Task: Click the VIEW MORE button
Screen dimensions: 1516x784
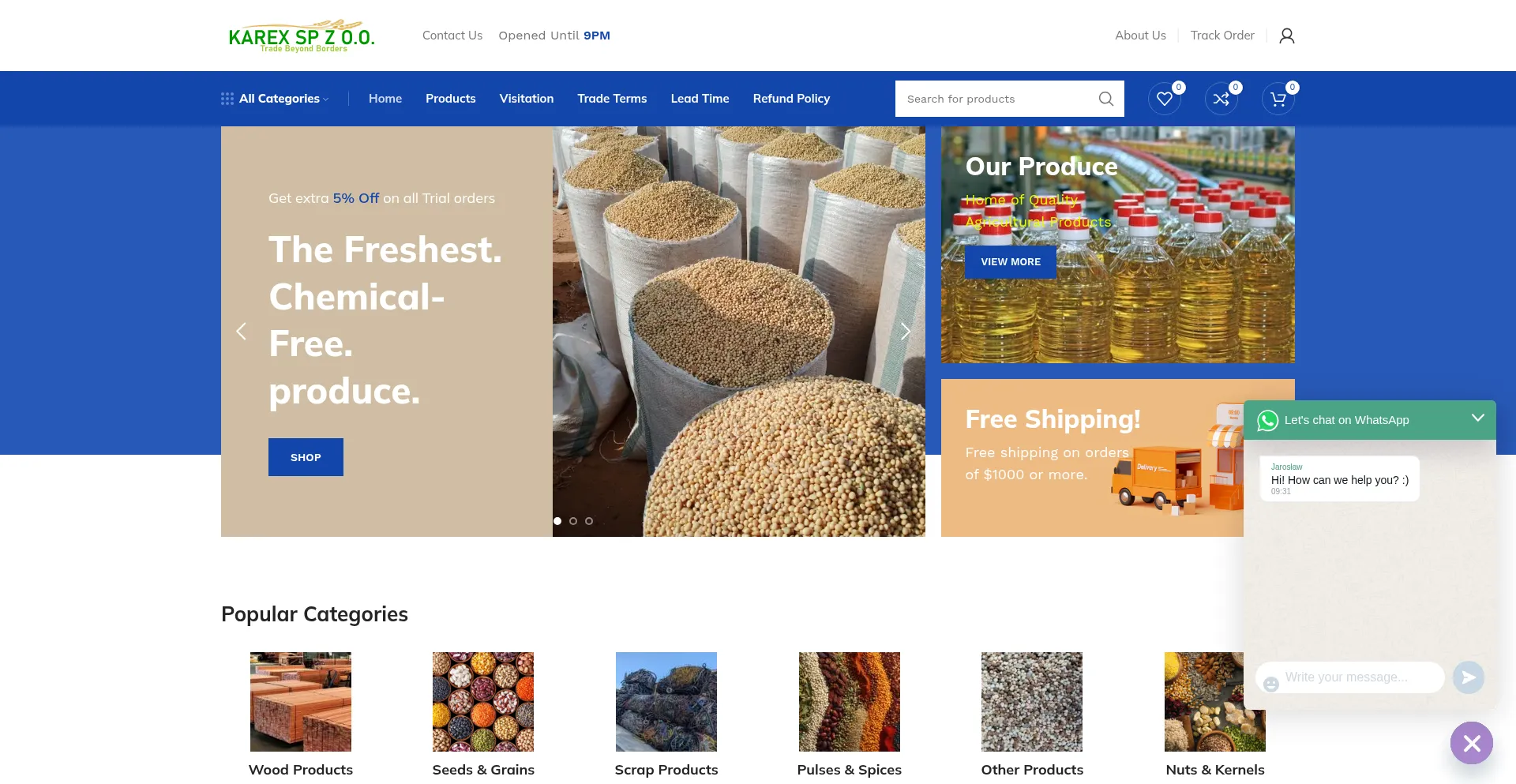Action: (x=1011, y=262)
